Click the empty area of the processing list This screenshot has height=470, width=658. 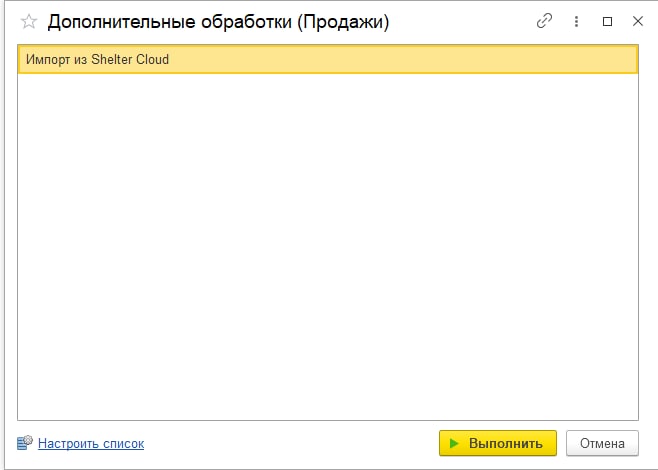point(328,247)
